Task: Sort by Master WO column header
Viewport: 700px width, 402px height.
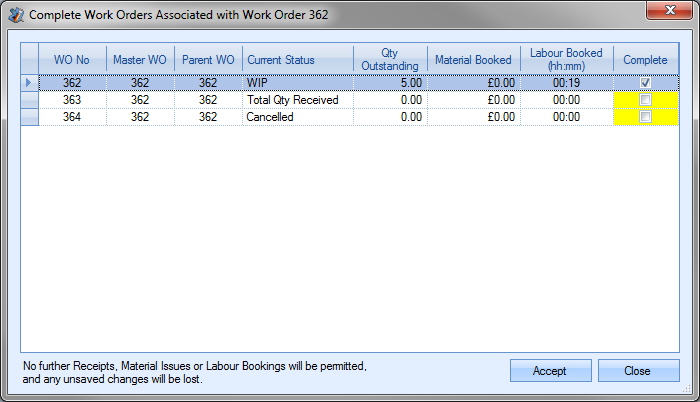Action: point(140,59)
